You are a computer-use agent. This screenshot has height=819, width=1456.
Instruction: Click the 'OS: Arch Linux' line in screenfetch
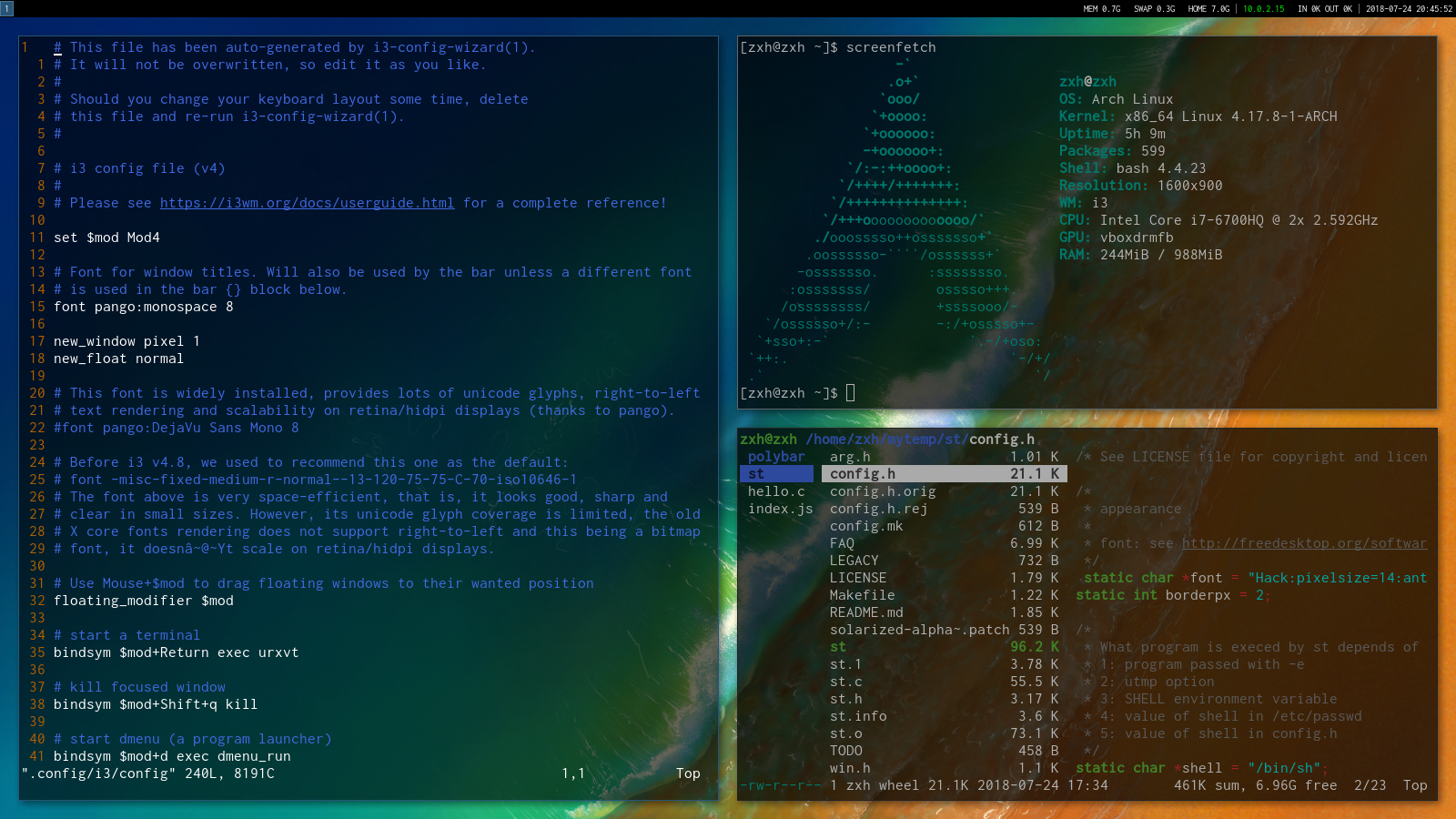click(x=1117, y=99)
